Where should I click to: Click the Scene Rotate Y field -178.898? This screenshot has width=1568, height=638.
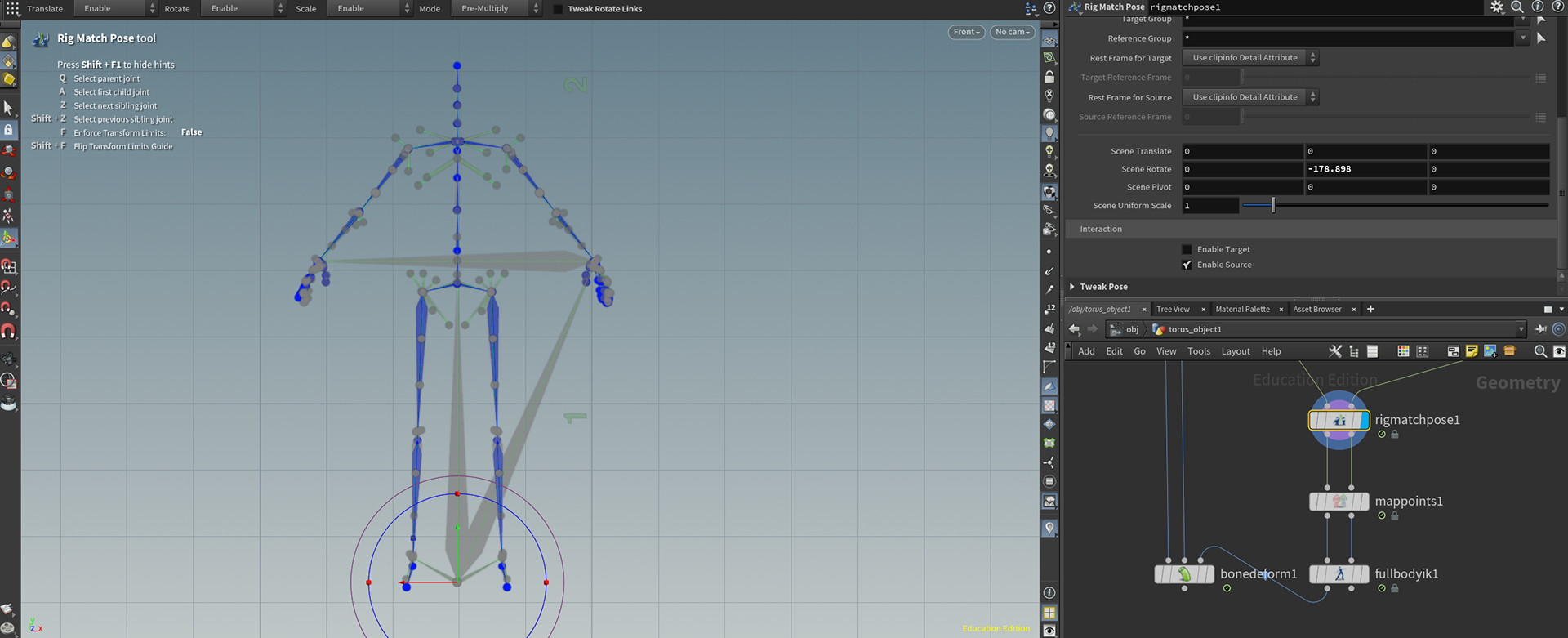pyautogui.click(x=1366, y=169)
